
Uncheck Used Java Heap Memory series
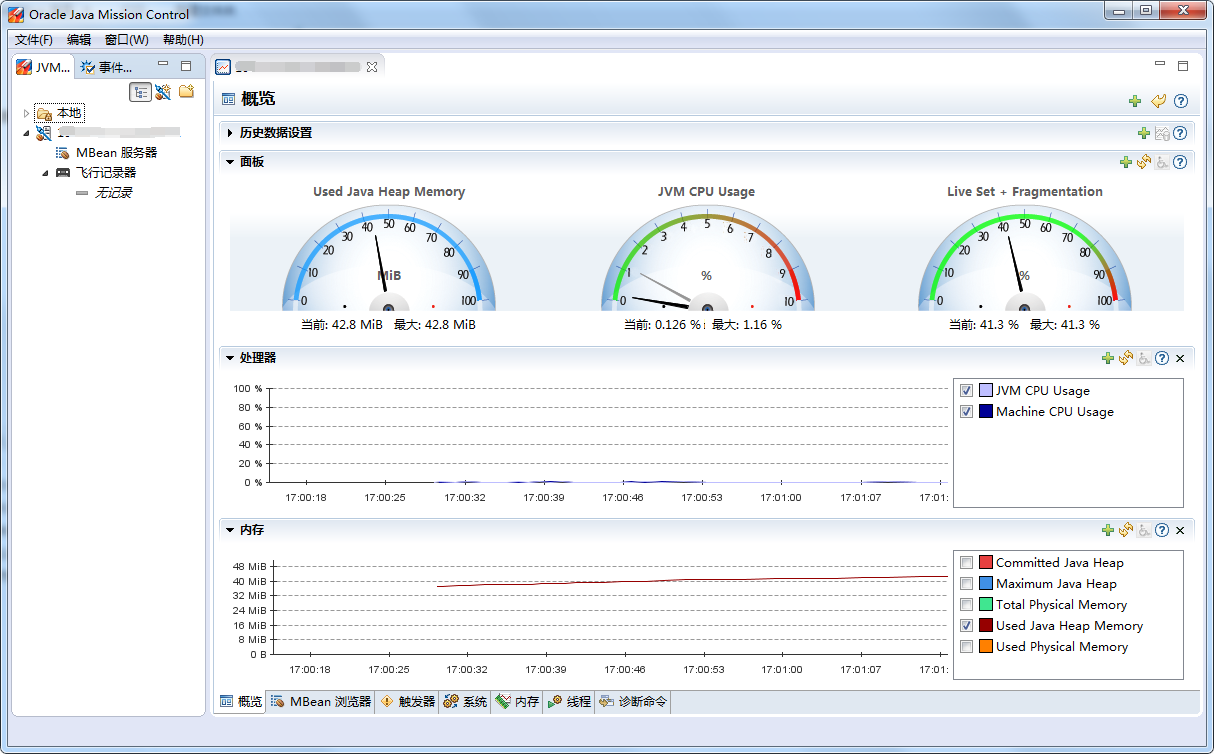point(967,626)
